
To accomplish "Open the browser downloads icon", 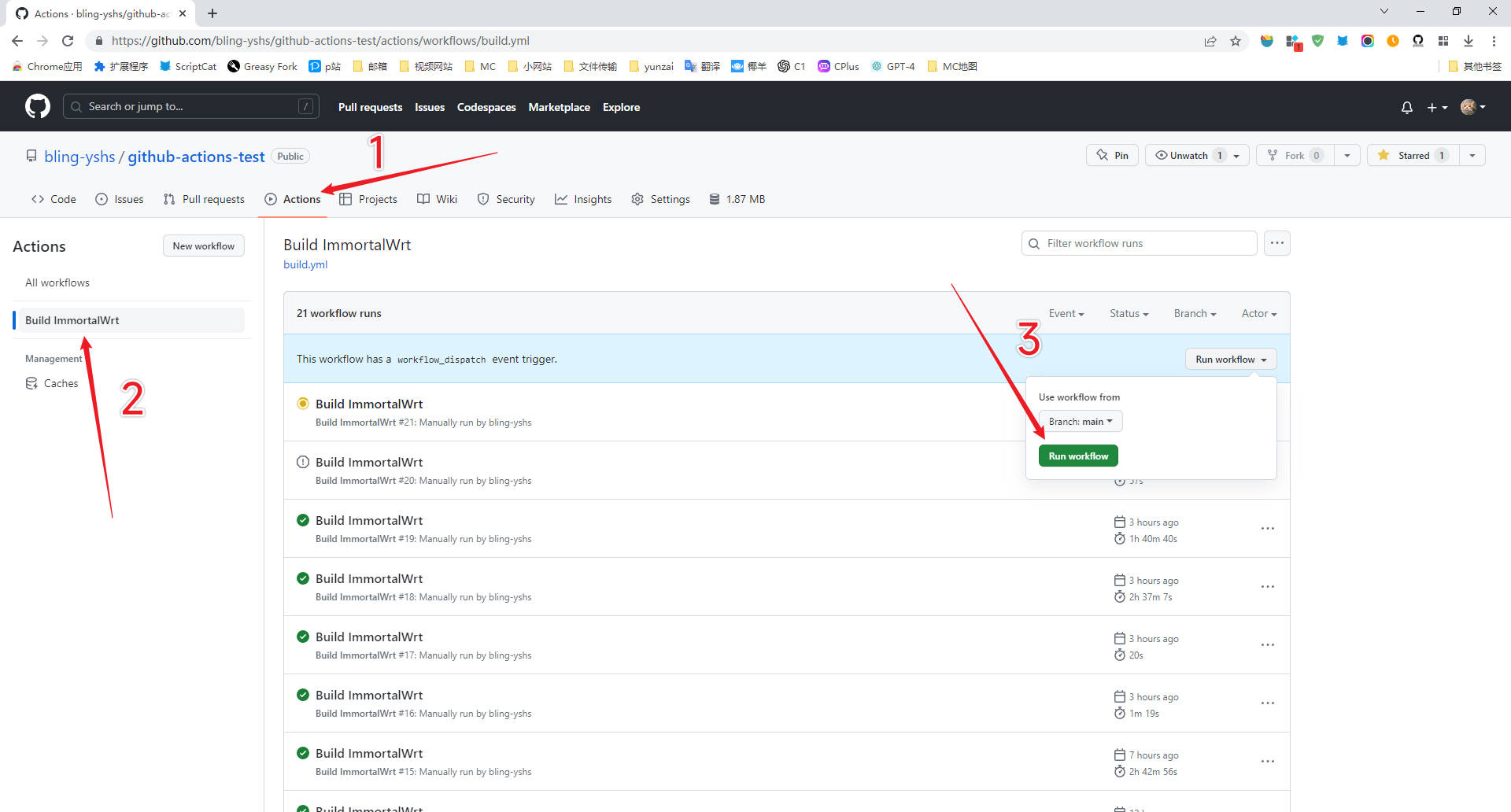I will point(1469,41).
